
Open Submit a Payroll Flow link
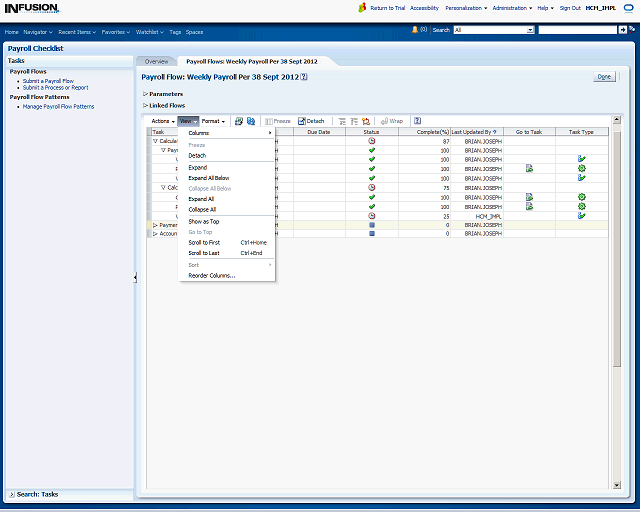point(48,81)
